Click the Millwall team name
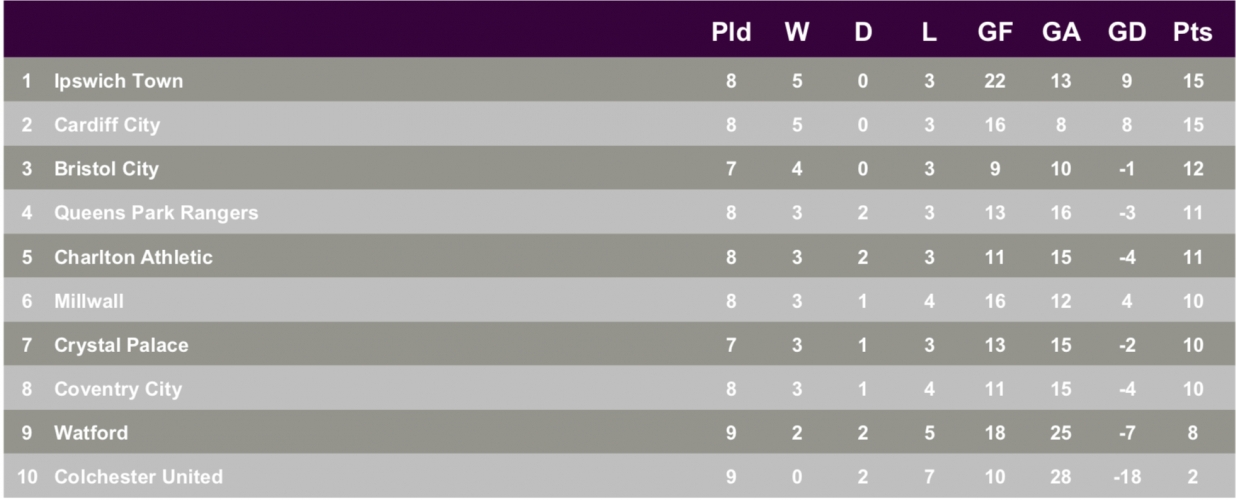This screenshot has width=1236, height=500. coord(89,301)
